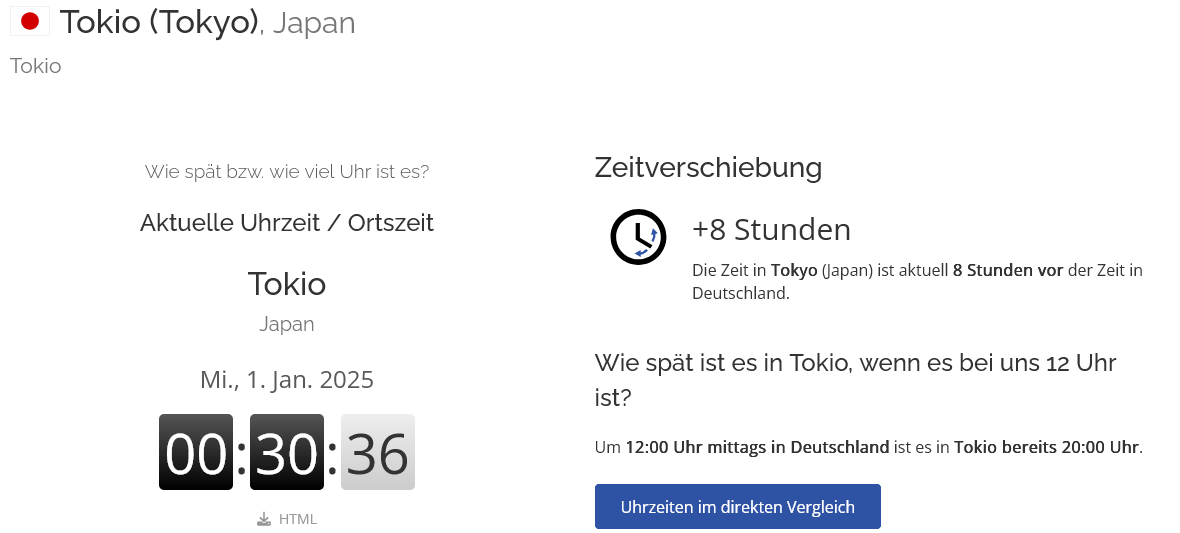Click the clock time-shift icon
The height and width of the screenshot is (533, 1180).
pos(638,237)
